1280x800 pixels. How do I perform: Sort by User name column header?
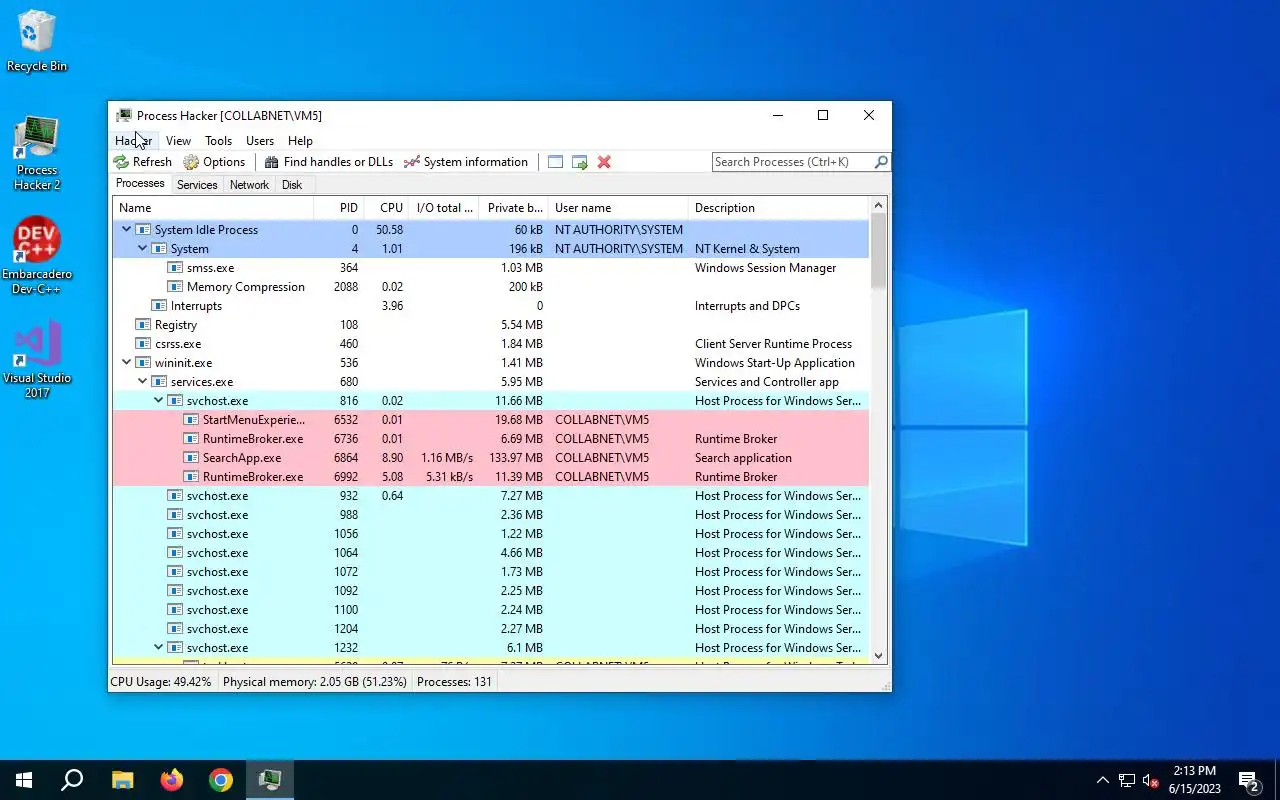point(619,208)
